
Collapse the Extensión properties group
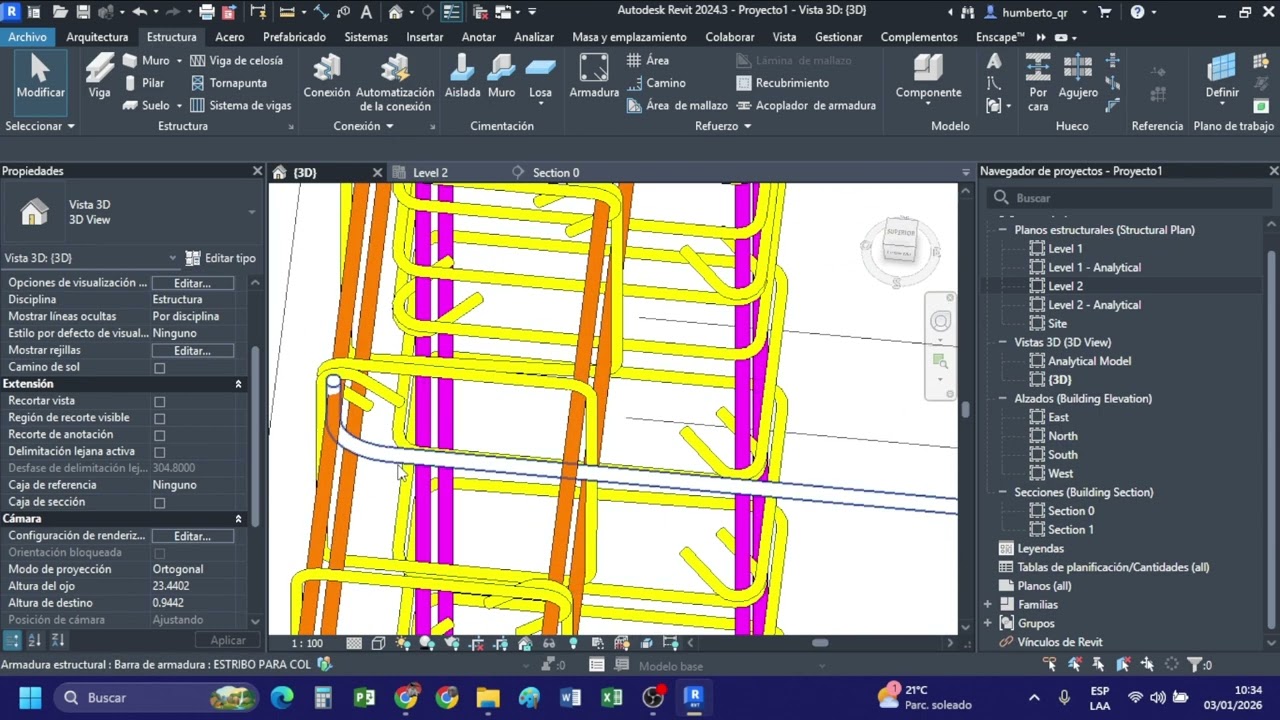pyautogui.click(x=238, y=384)
